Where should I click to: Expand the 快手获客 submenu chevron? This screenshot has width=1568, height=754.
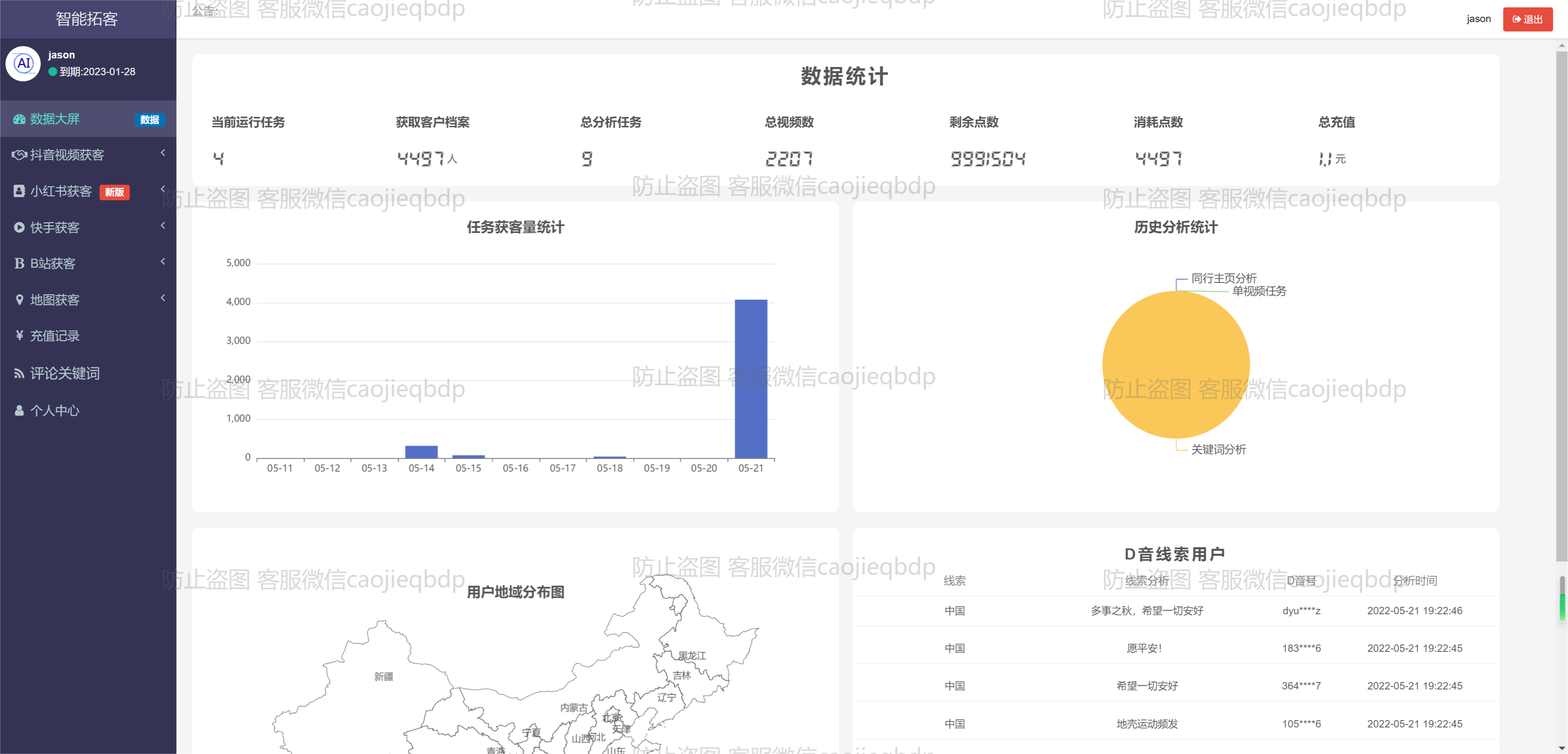pyautogui.click(x=163, y=226)
